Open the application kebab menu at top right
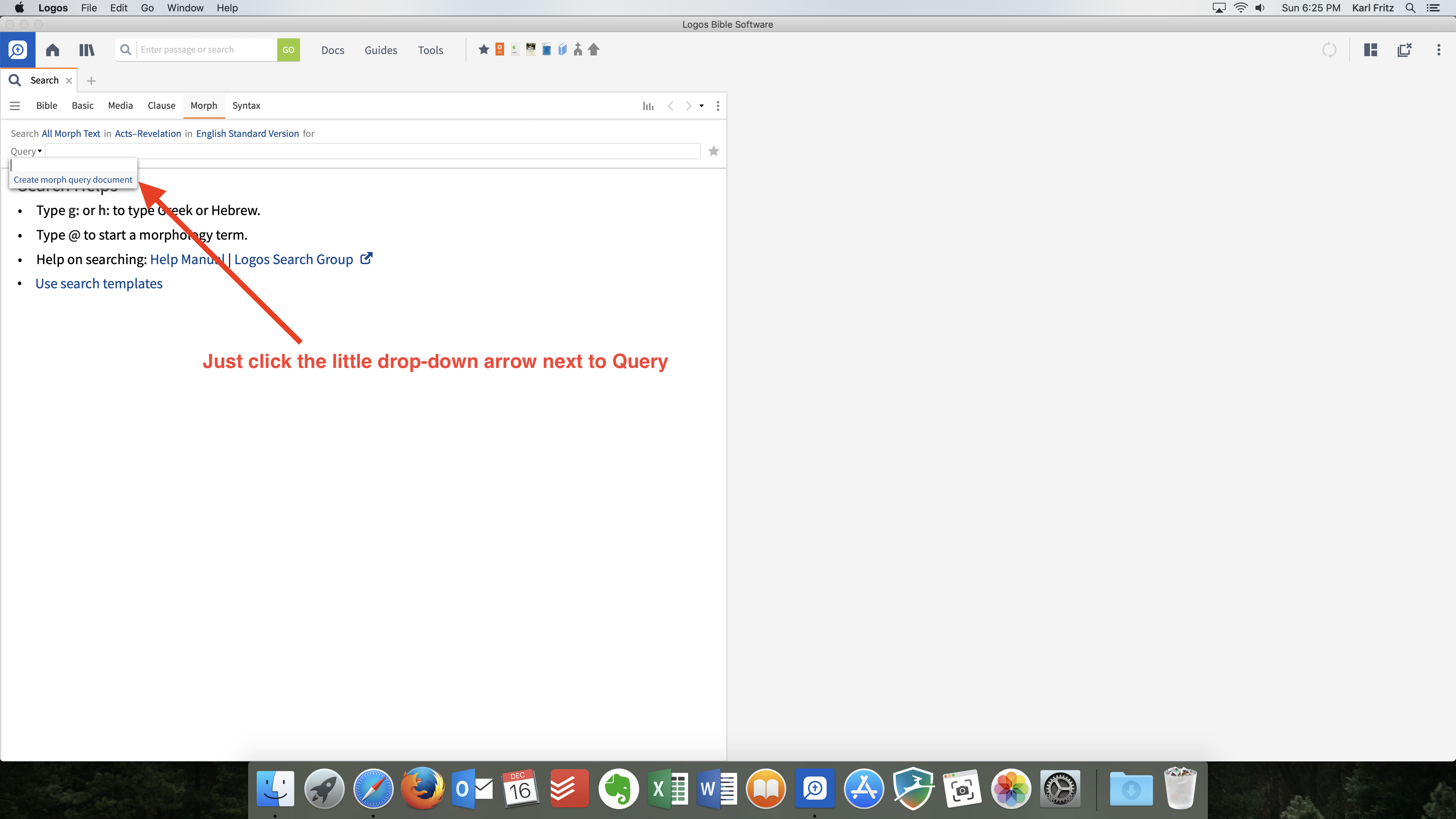This screenshot has width=1456, height=819. [1439, 50]
